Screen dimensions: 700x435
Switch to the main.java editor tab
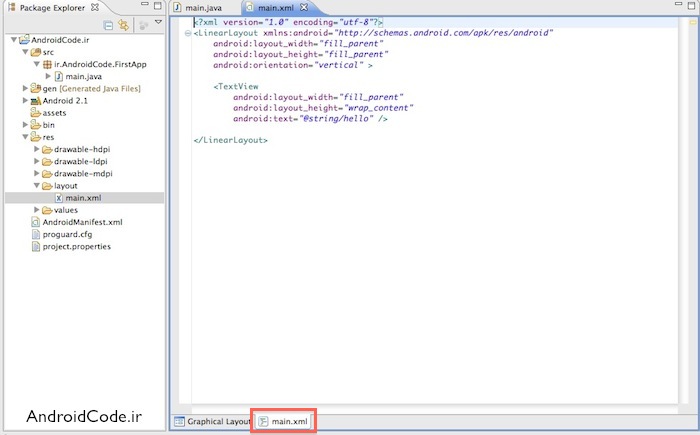200,8
